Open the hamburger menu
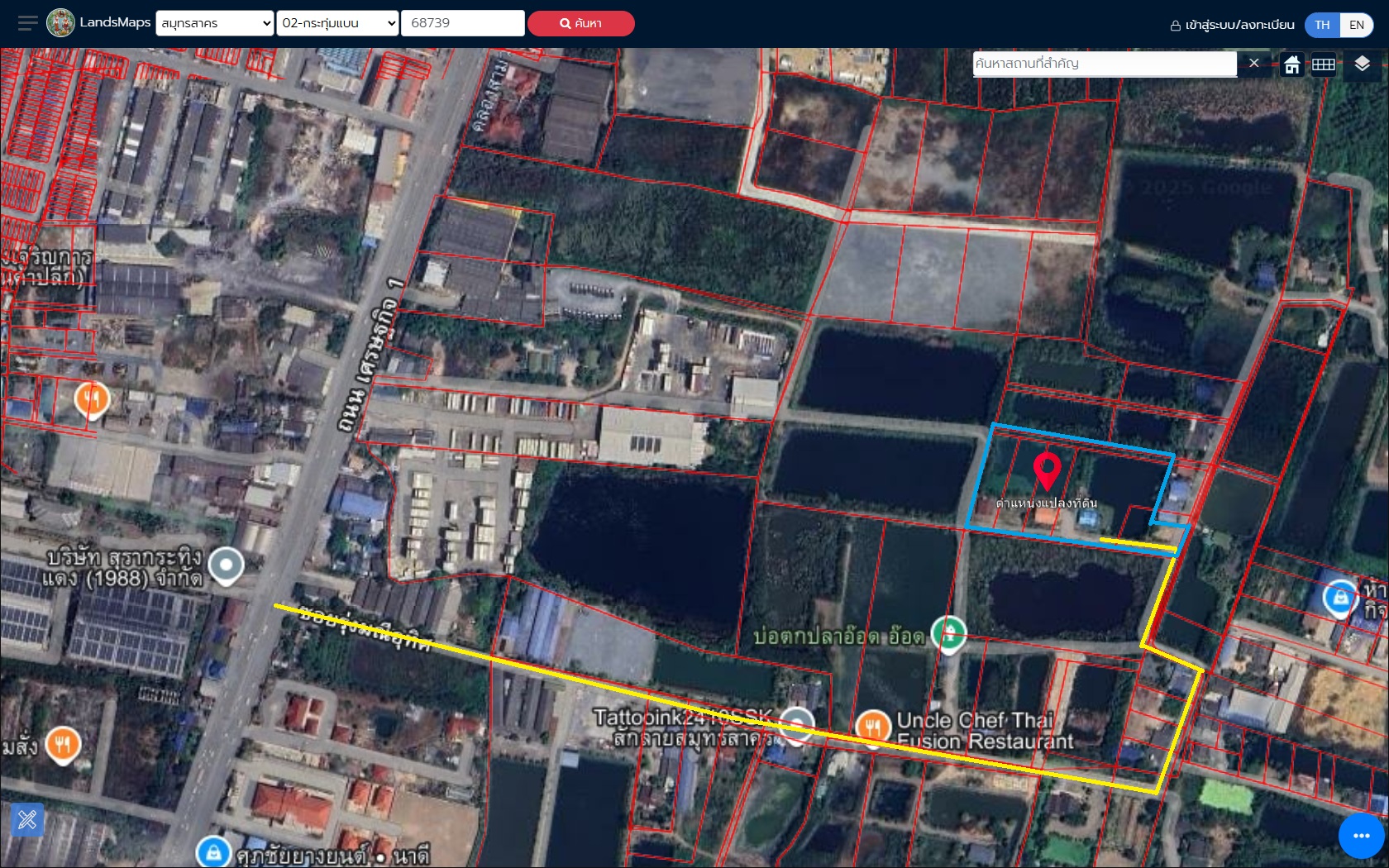1389x868 pixels. click(x=27, y=23)
